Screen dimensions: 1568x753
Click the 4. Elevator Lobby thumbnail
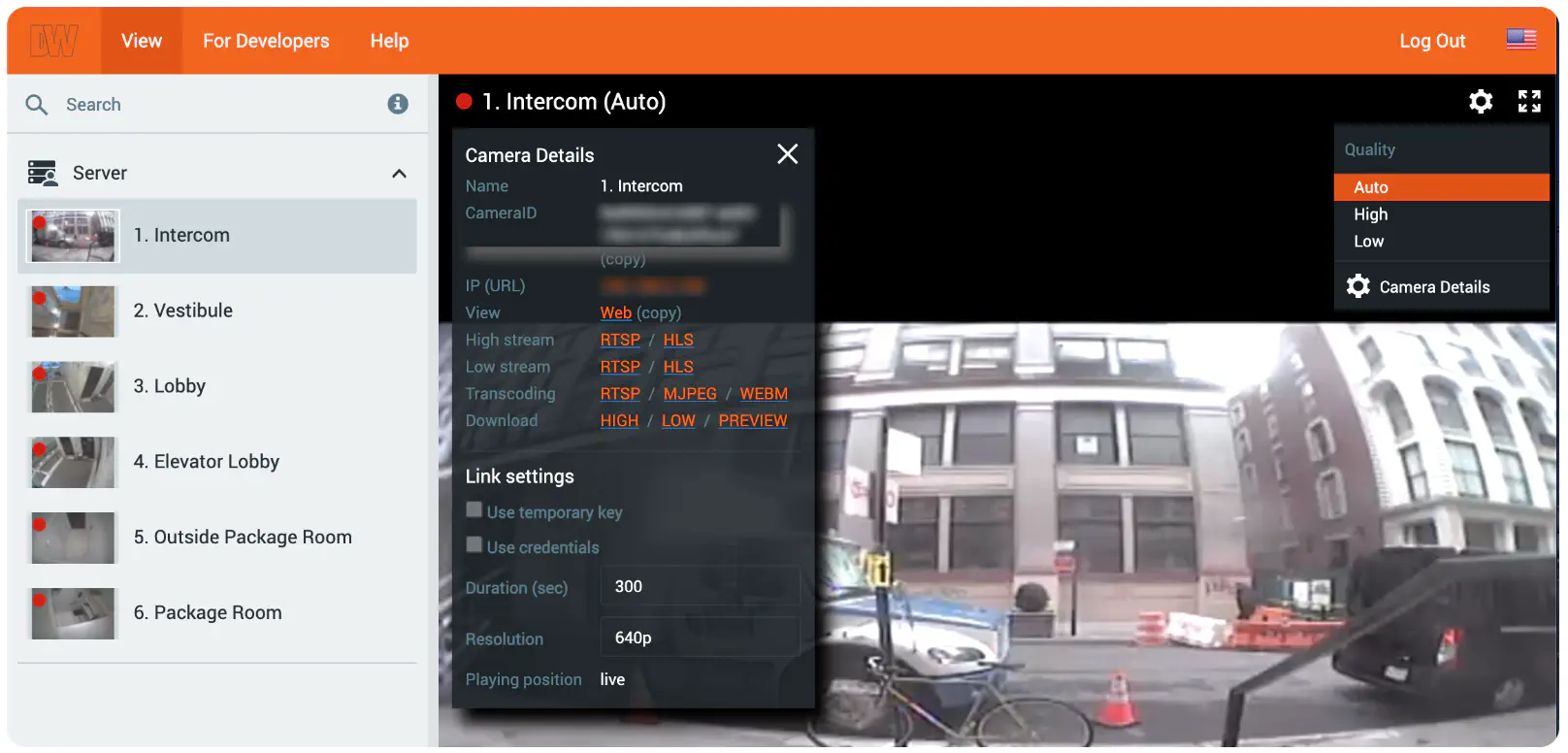coord(74,463)
